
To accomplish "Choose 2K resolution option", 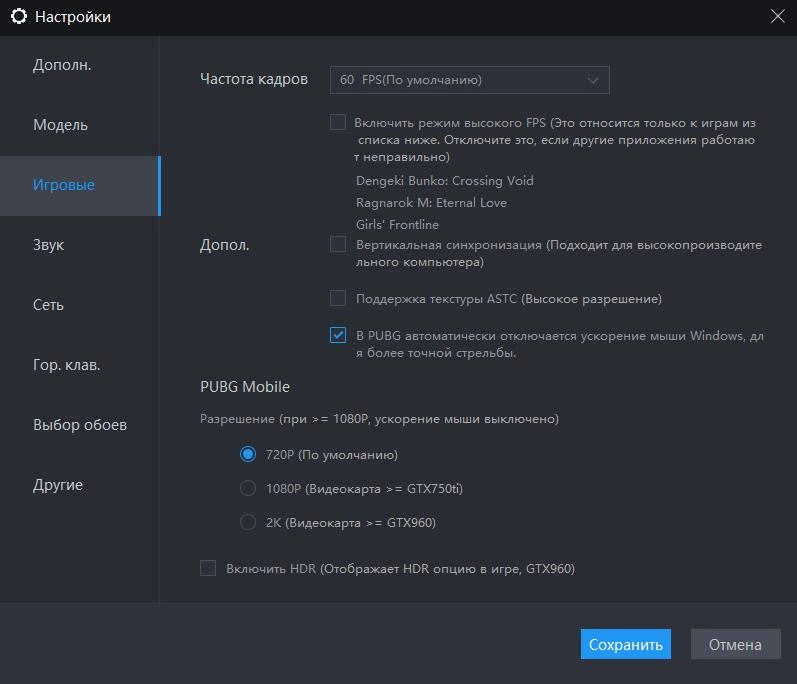I will [248, 522].
